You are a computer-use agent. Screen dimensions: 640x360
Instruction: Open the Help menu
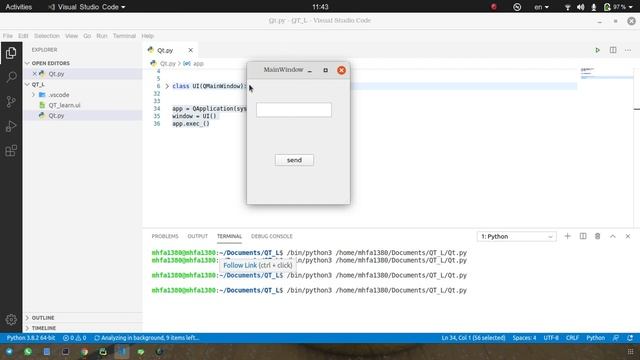(x=147, y=36)
